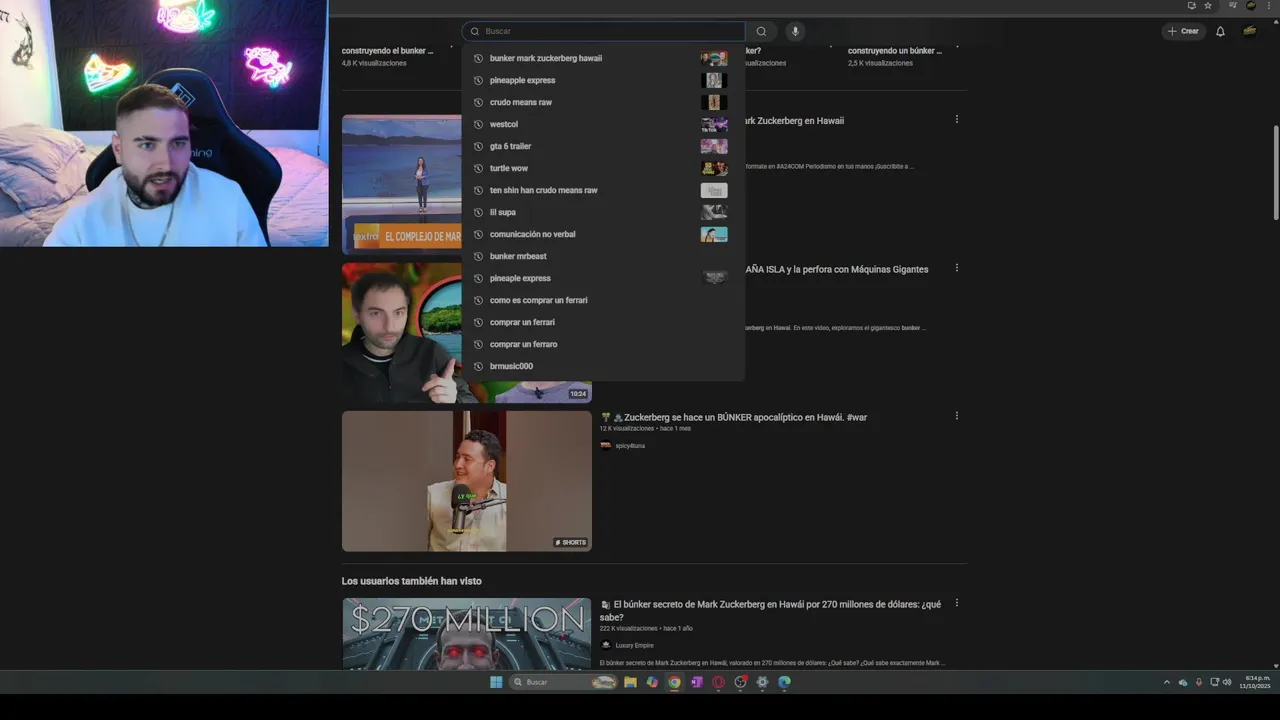Viewport: 1280px width, 720px height.
Task: Click thumbnail next to 'comunicación no verbal'
Action: click(x=714, y=234)
